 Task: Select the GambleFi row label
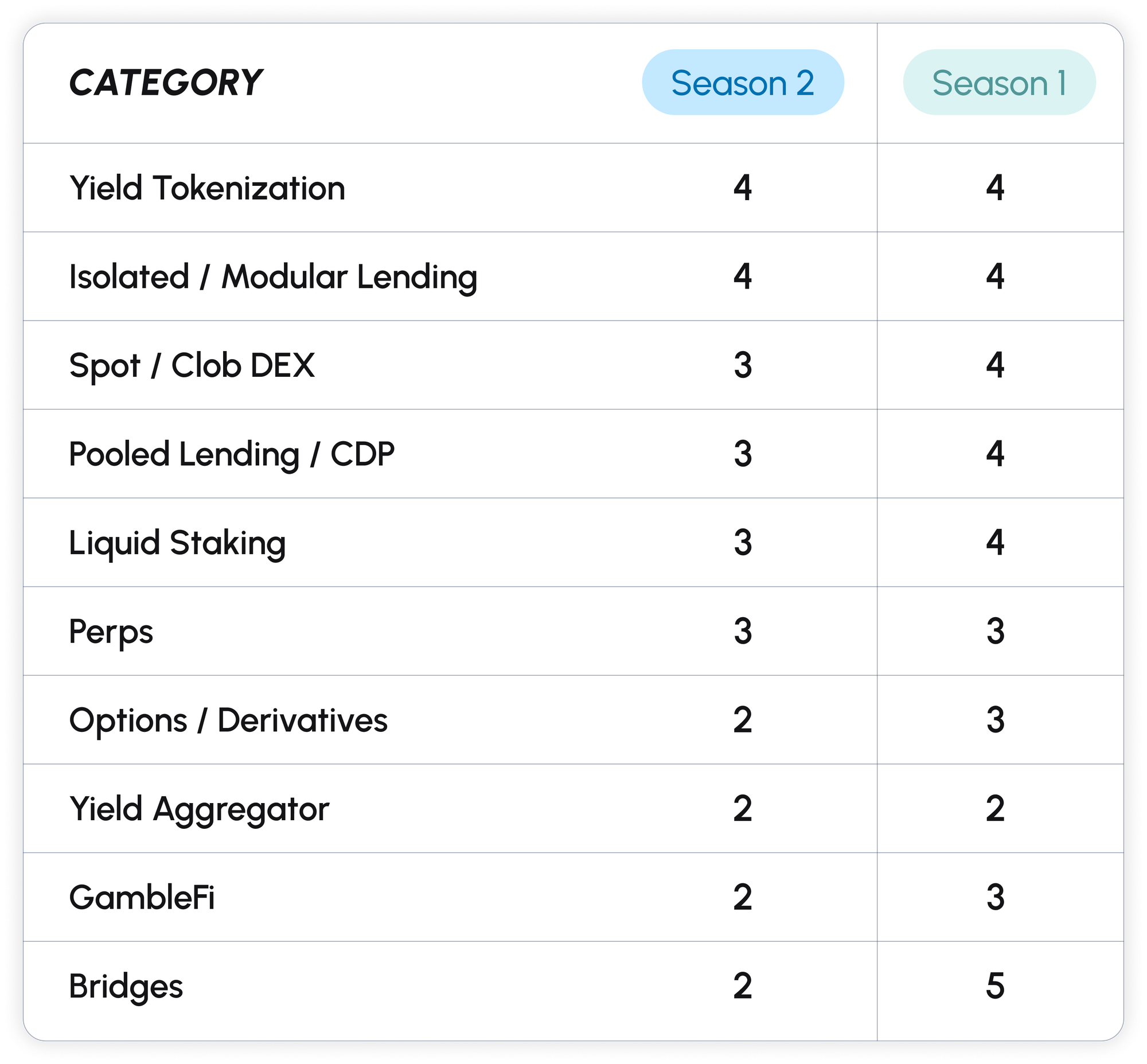142,898
